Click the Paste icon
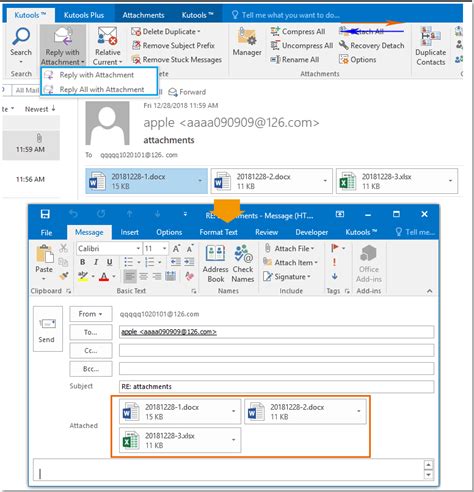The height and width of the screenshot is (492, 474). [x=45, y=254]
